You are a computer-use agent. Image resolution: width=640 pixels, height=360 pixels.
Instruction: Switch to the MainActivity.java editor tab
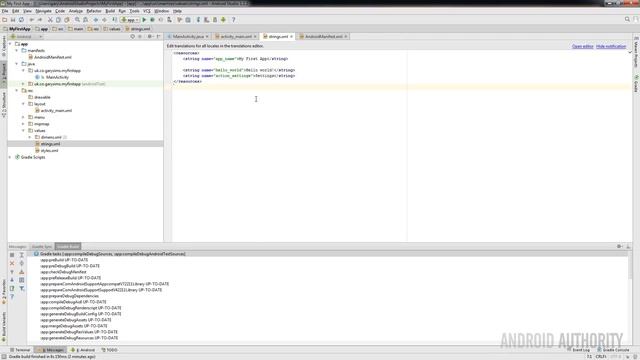[x=188, y=37]
